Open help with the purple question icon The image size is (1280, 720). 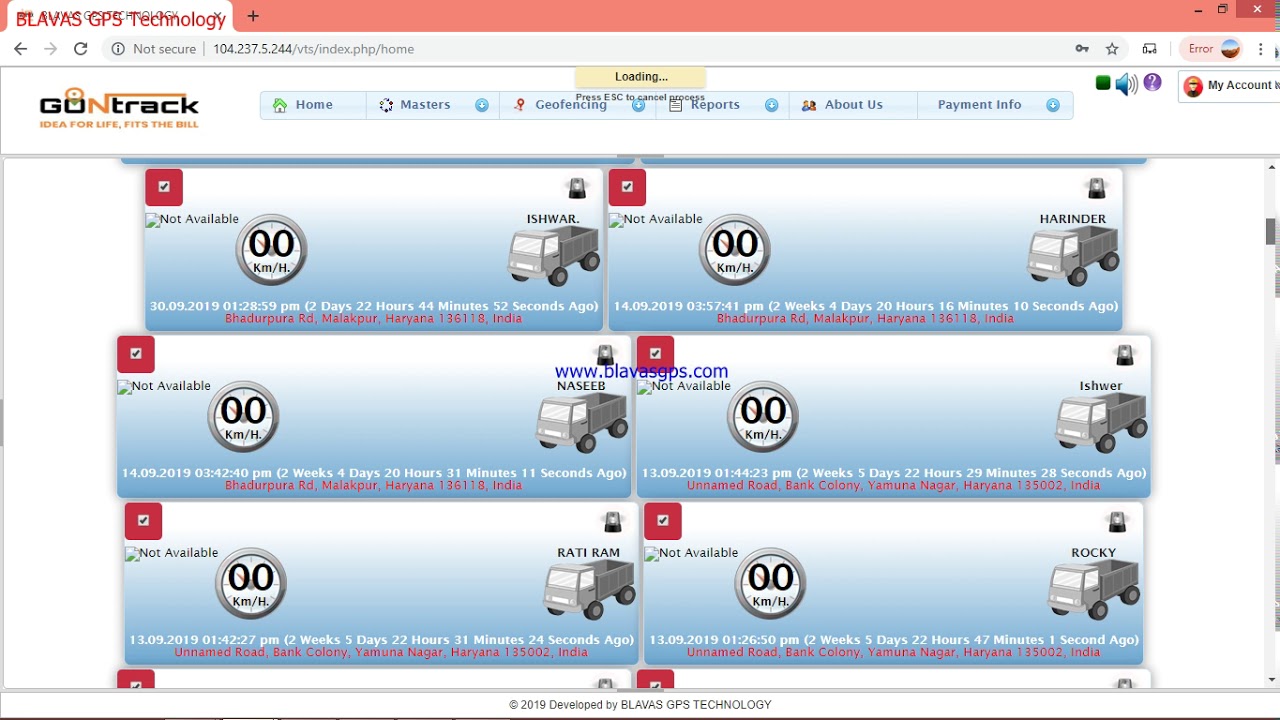1153,83
